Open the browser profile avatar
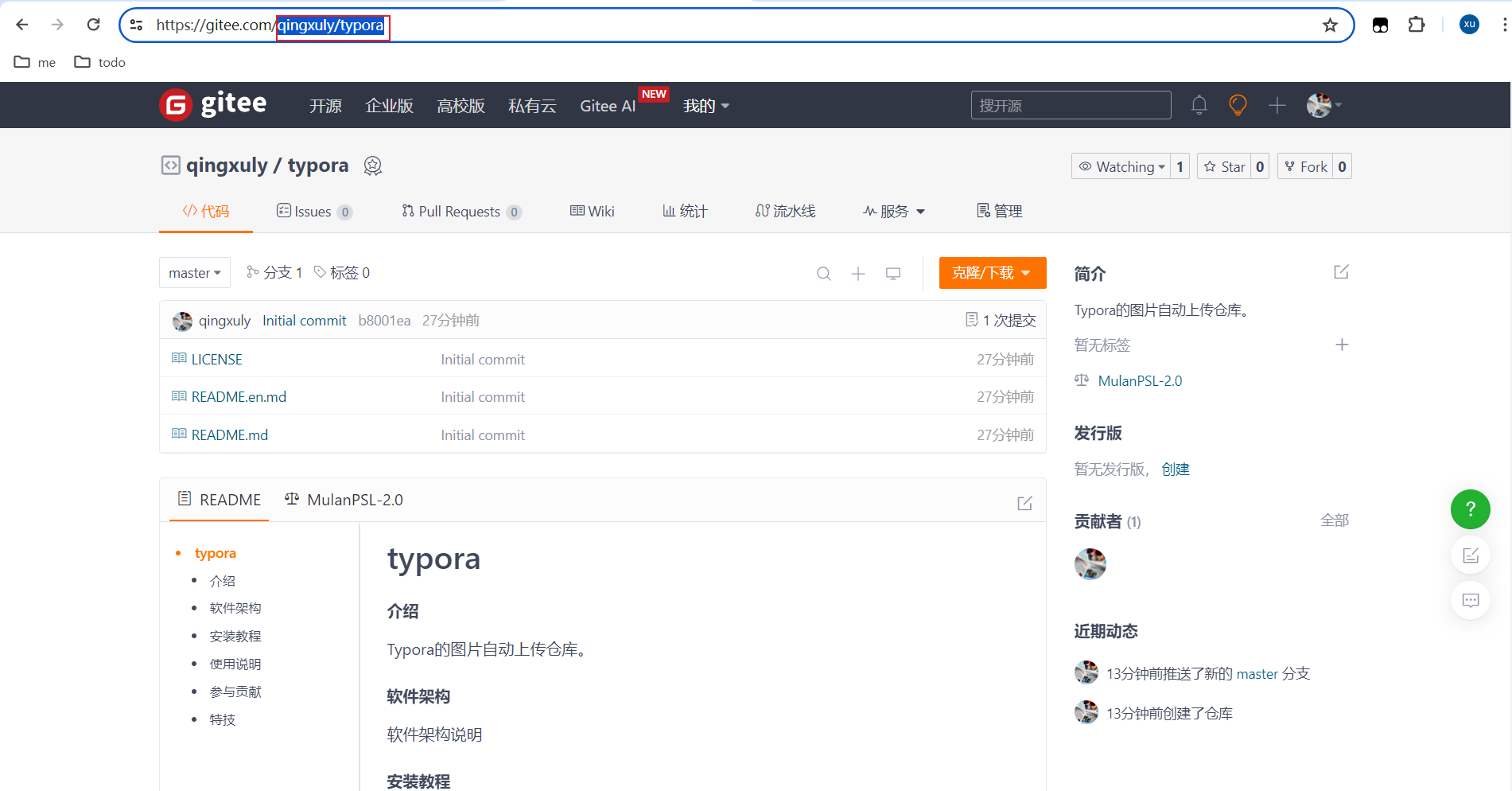This screenshot has height=791, width=1512. [x=1469, y=25]
